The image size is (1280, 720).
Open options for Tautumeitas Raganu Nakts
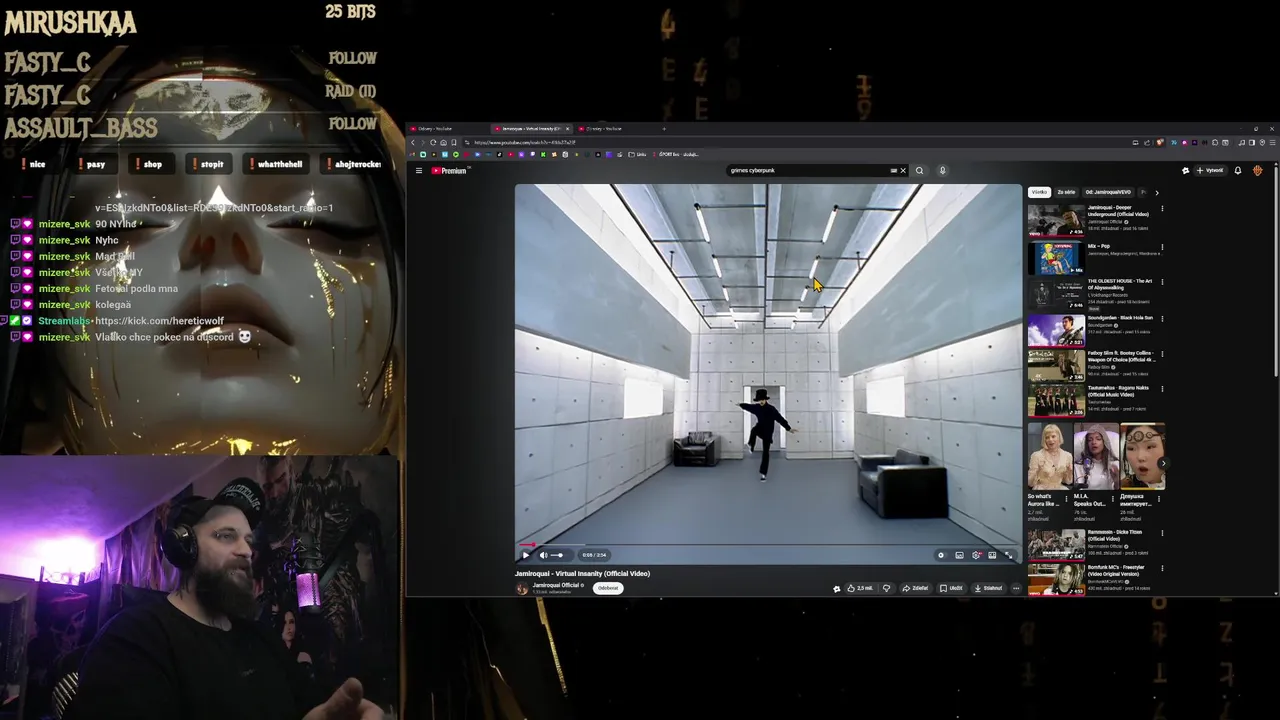pyautogui.click(x=1162, y=390)
